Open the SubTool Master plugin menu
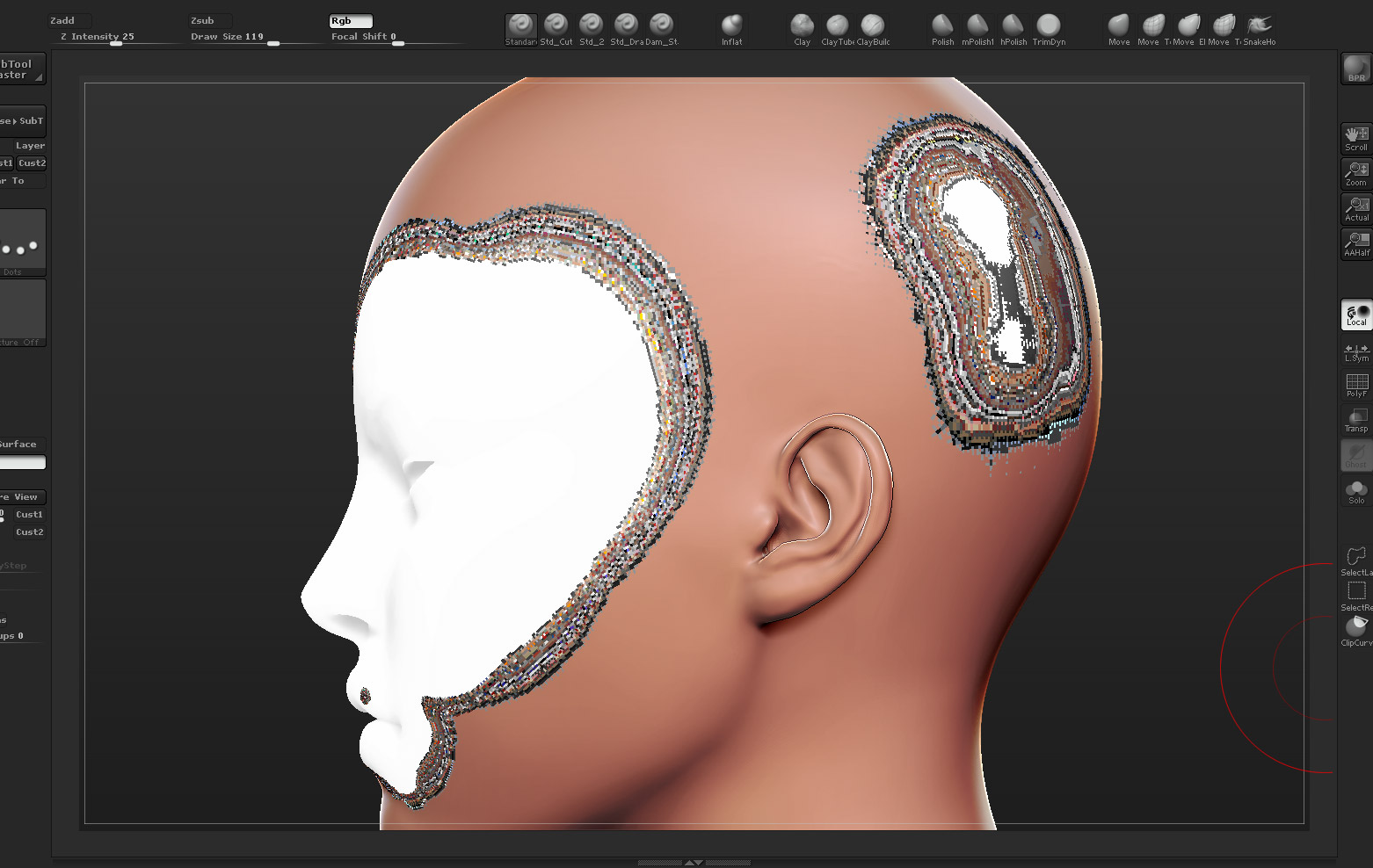 21,69
